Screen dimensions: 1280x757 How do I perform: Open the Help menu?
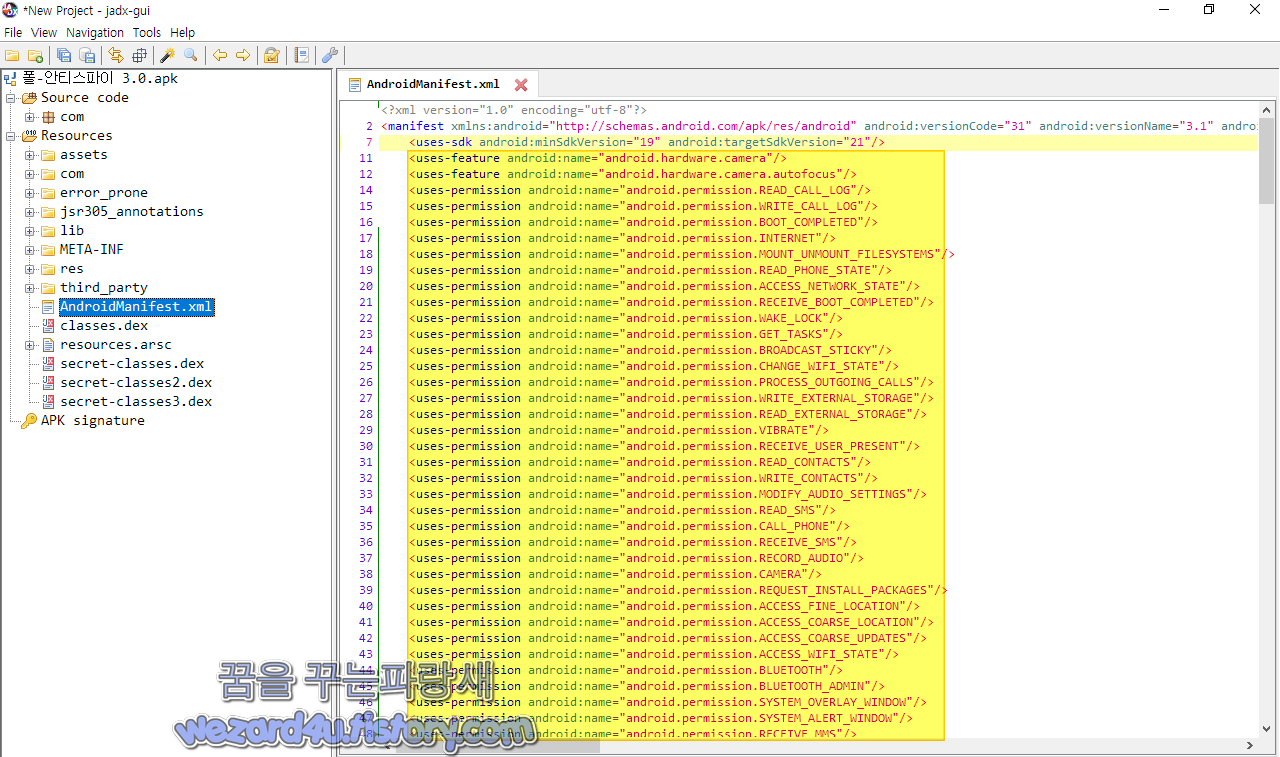pos(183,32)
